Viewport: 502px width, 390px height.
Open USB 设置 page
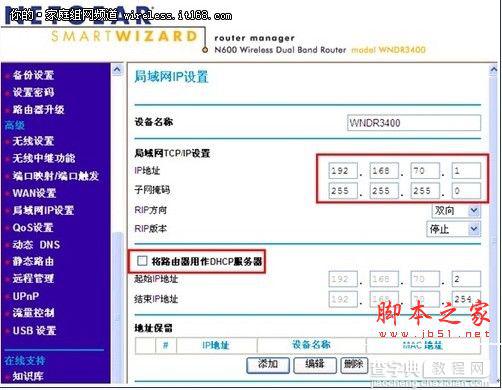[x=34, y=331]
